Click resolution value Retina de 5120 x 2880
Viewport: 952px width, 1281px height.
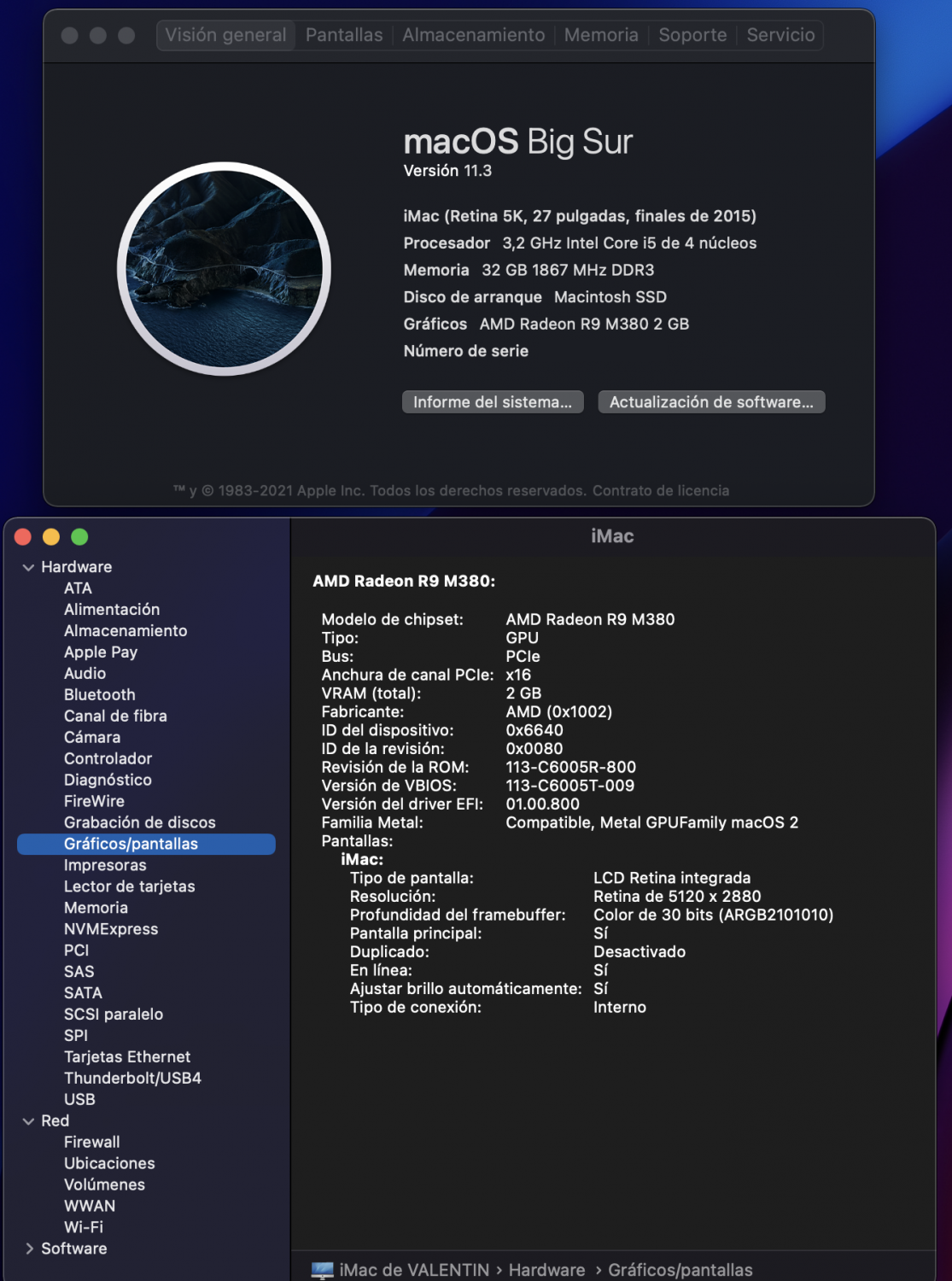coord(677,897)
